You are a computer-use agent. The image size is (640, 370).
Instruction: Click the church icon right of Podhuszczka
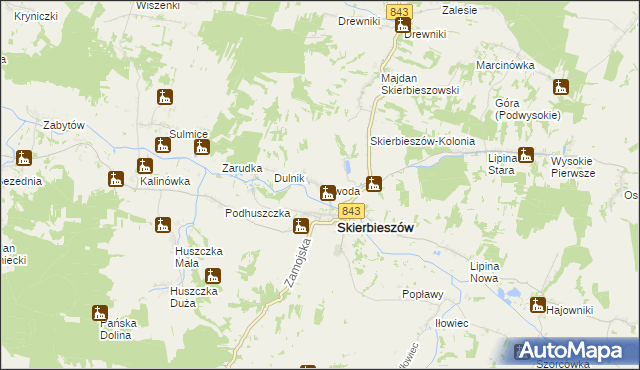pyautogui.click(x=301, y=226)
